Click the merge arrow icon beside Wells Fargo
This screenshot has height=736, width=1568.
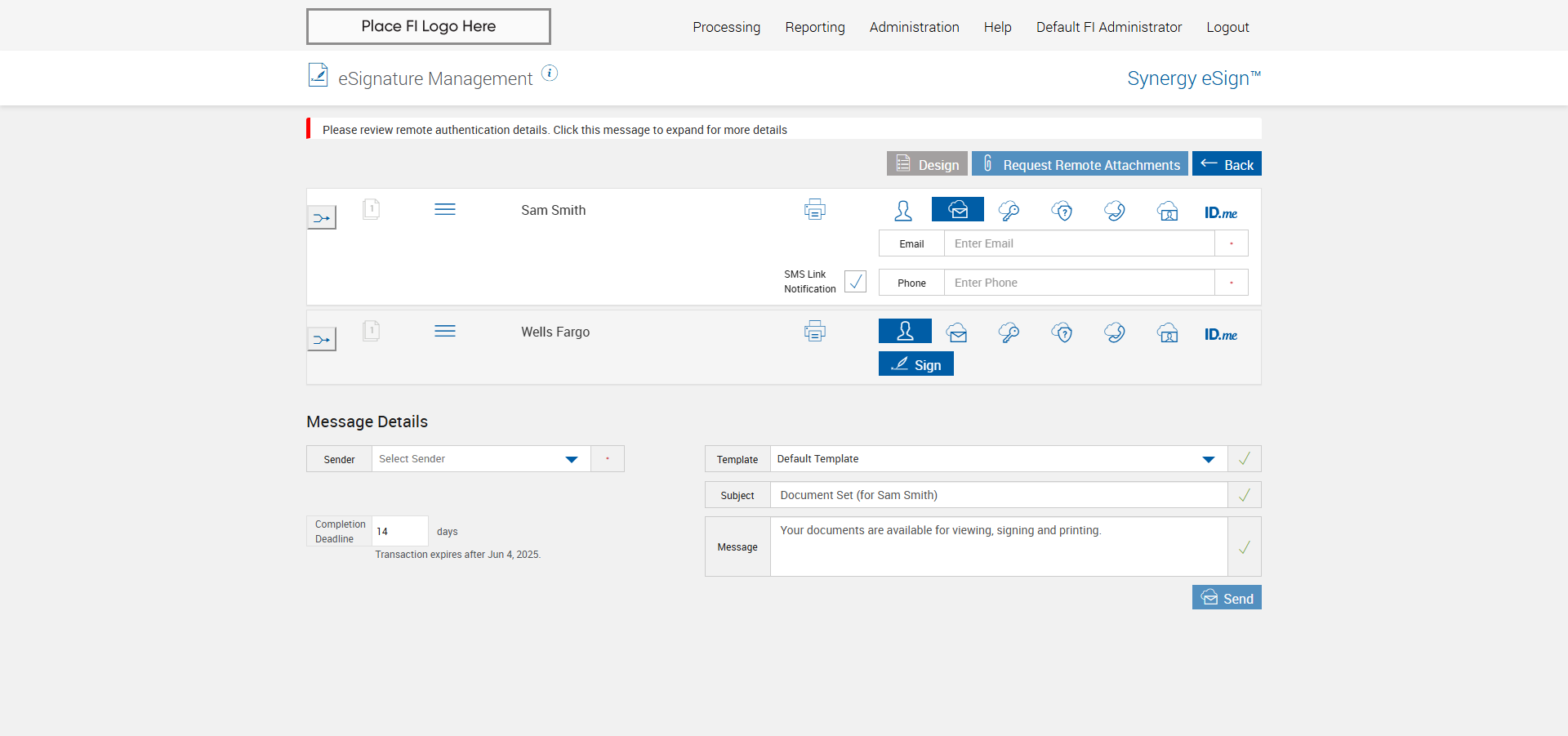coord(322,339)
